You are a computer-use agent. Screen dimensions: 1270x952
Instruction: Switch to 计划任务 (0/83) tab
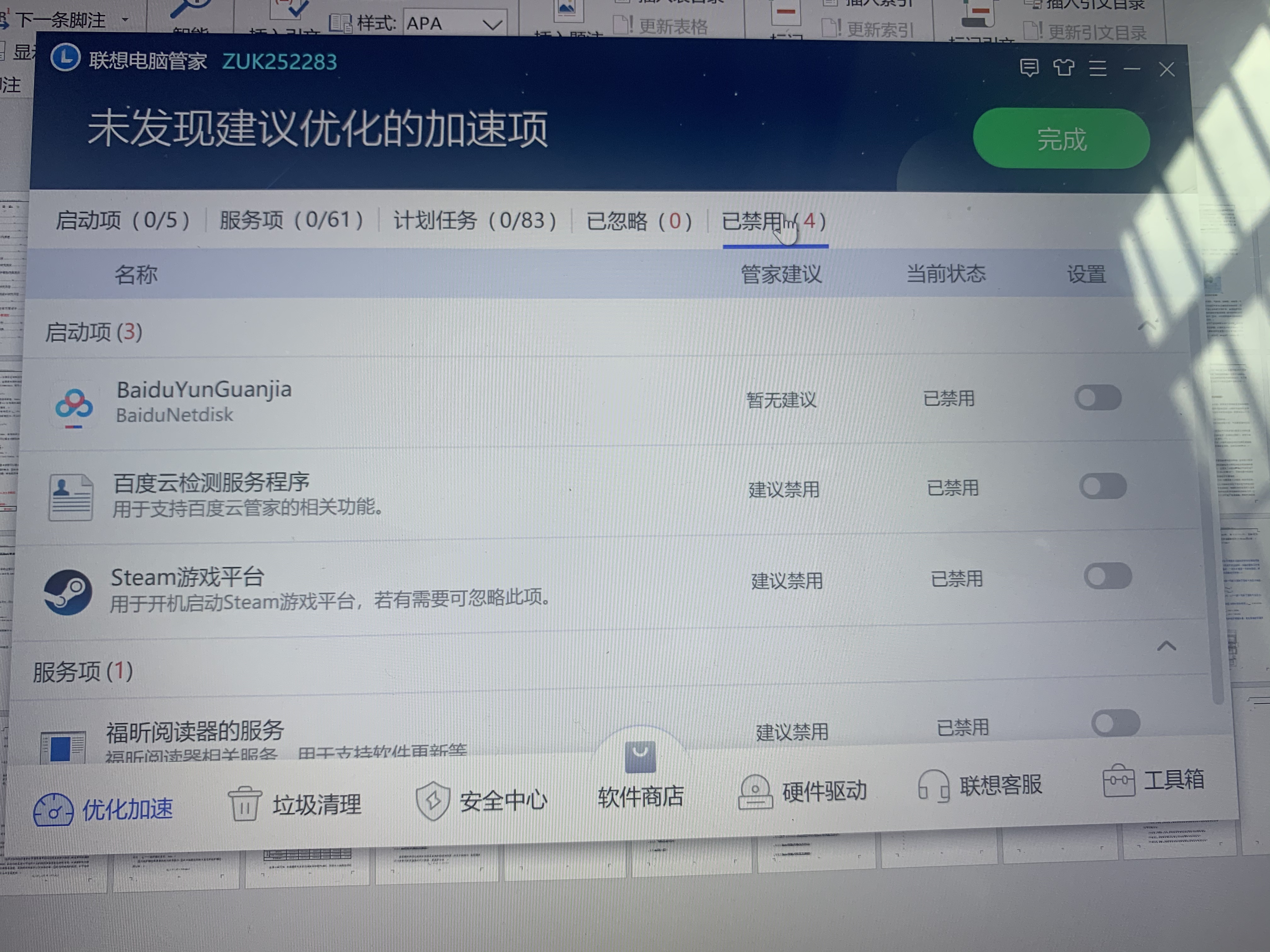pos(475,220)
